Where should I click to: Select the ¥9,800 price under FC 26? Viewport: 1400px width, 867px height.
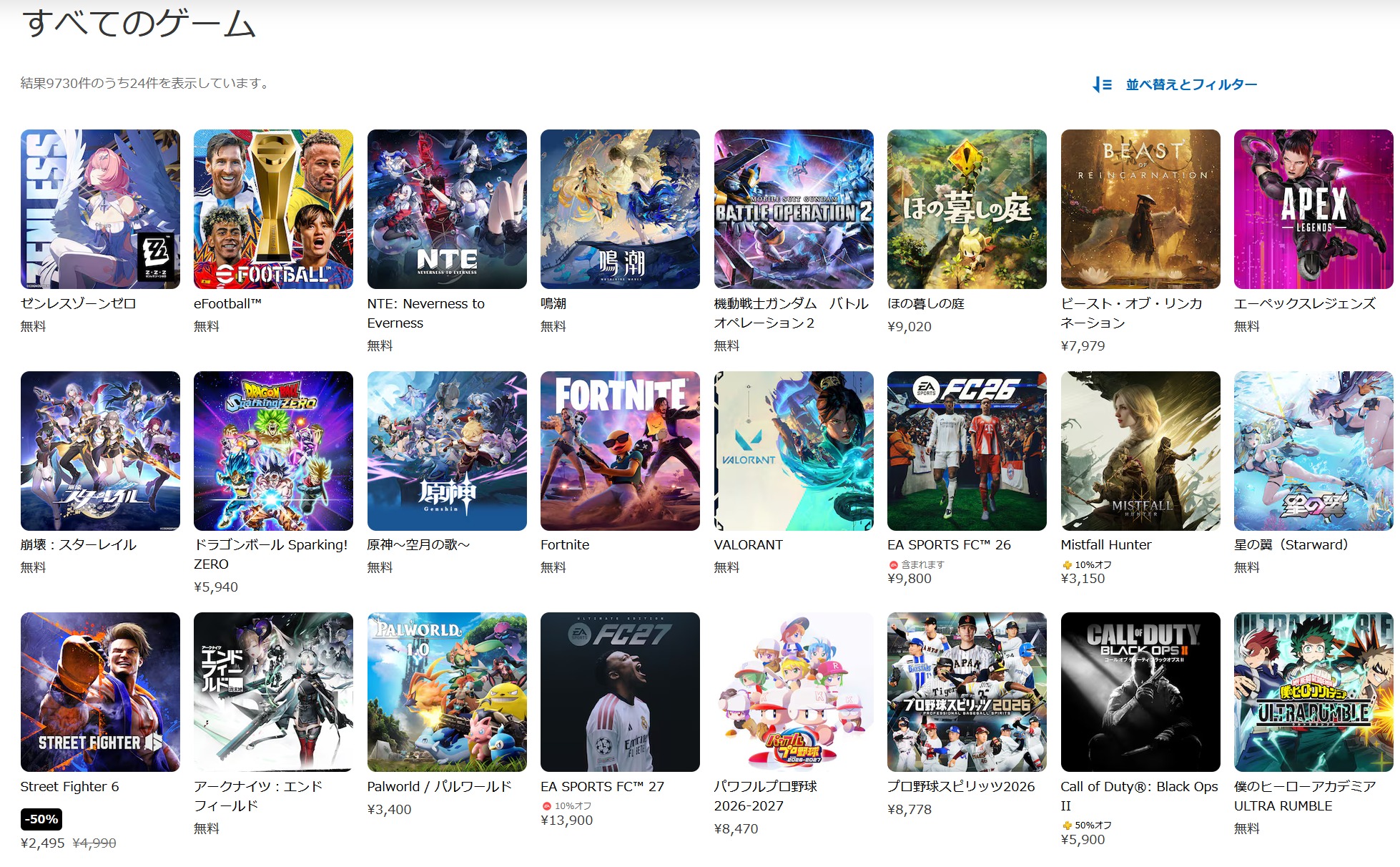pos(909,579)
